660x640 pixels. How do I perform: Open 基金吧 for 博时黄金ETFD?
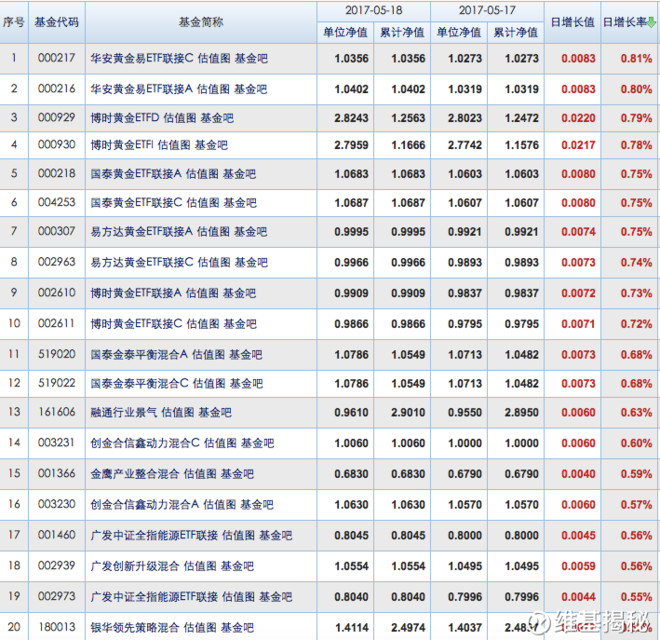[x=217, y=117]
